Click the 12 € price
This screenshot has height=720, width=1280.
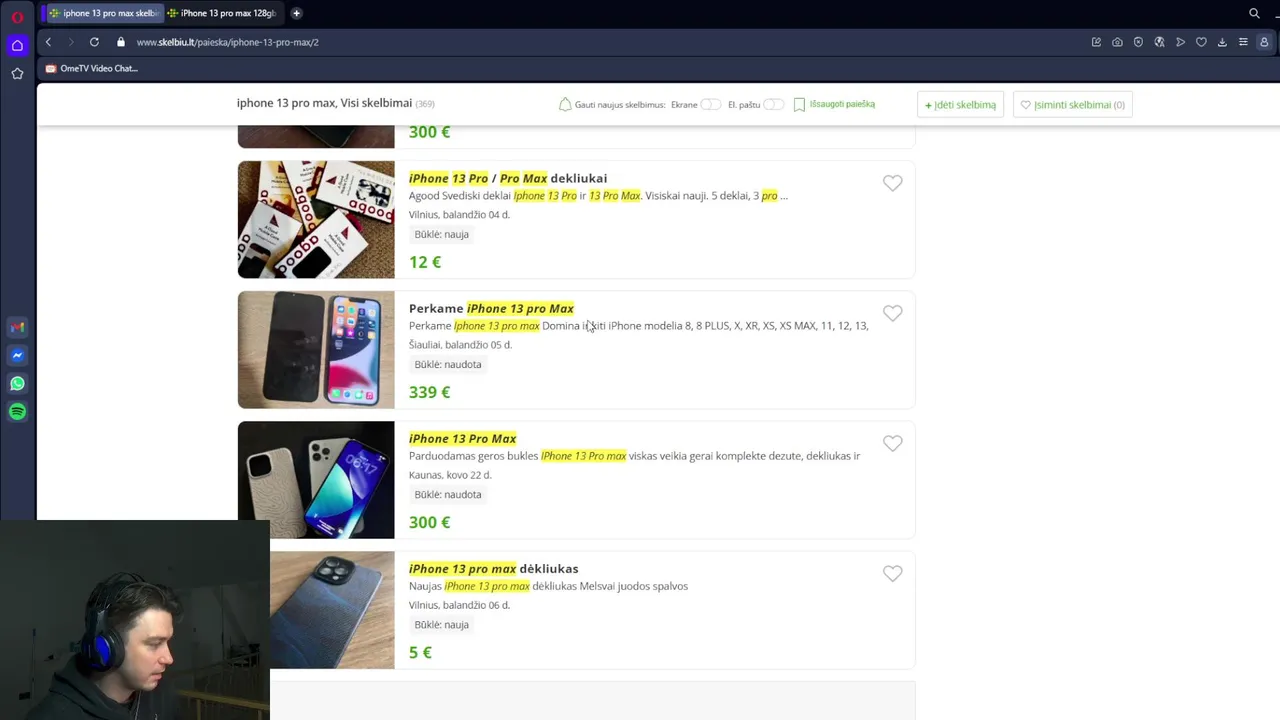tap(425, 262)
